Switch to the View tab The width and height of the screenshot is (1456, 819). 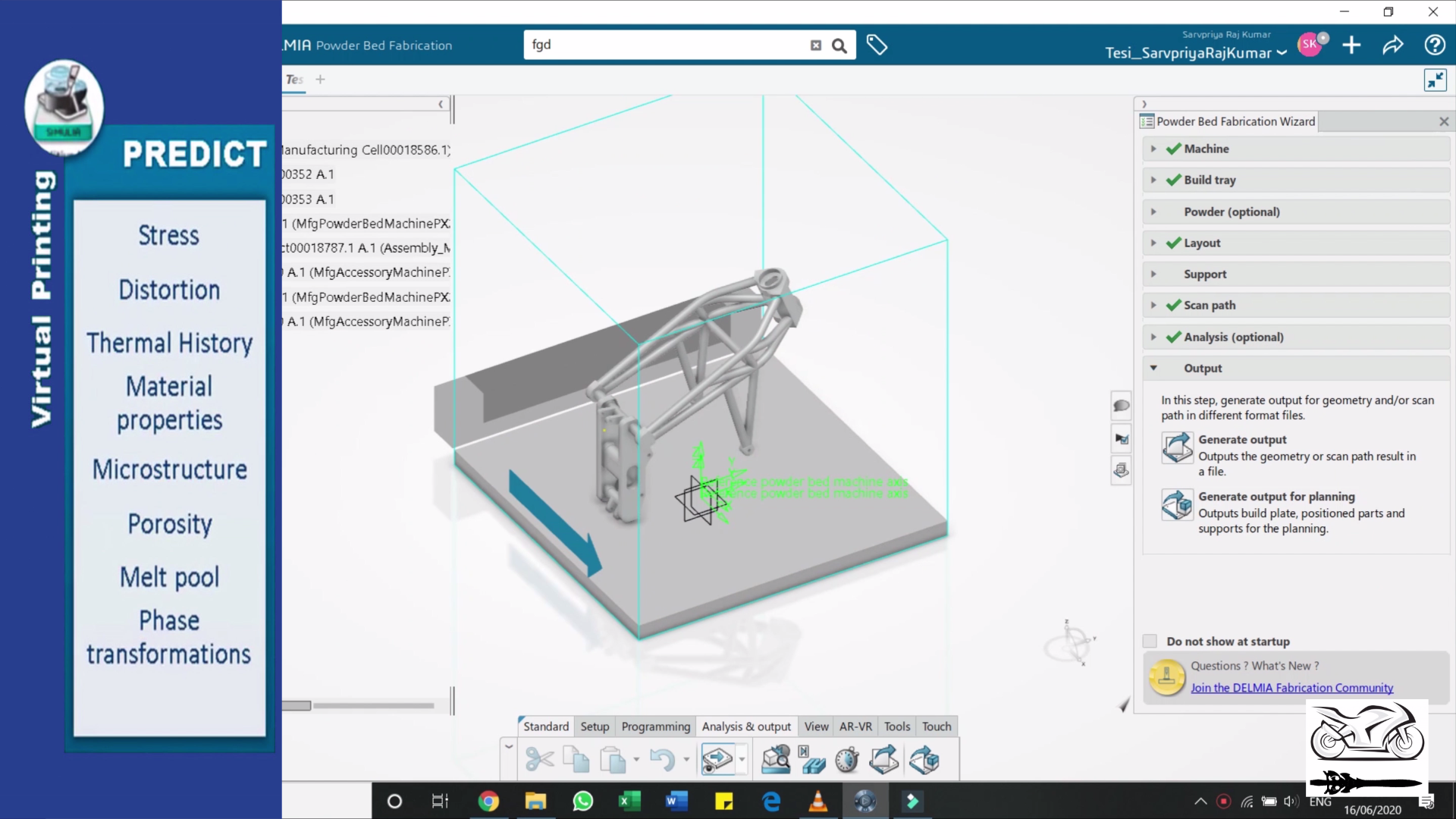[x=816, y=726]
